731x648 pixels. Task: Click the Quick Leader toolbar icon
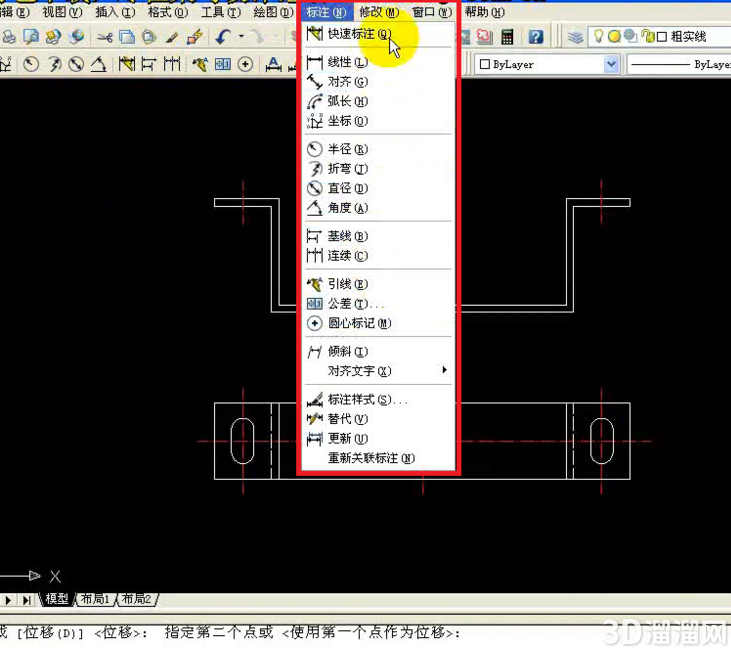pos(200,64)
